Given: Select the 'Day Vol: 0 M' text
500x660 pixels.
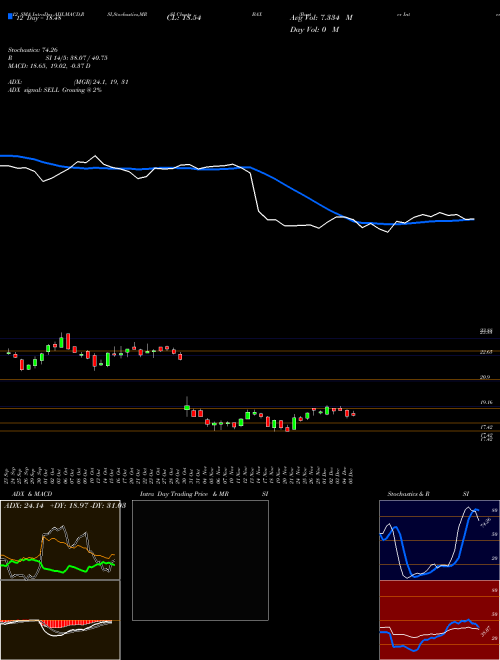Looking at the screenshot, I should 314,30.
